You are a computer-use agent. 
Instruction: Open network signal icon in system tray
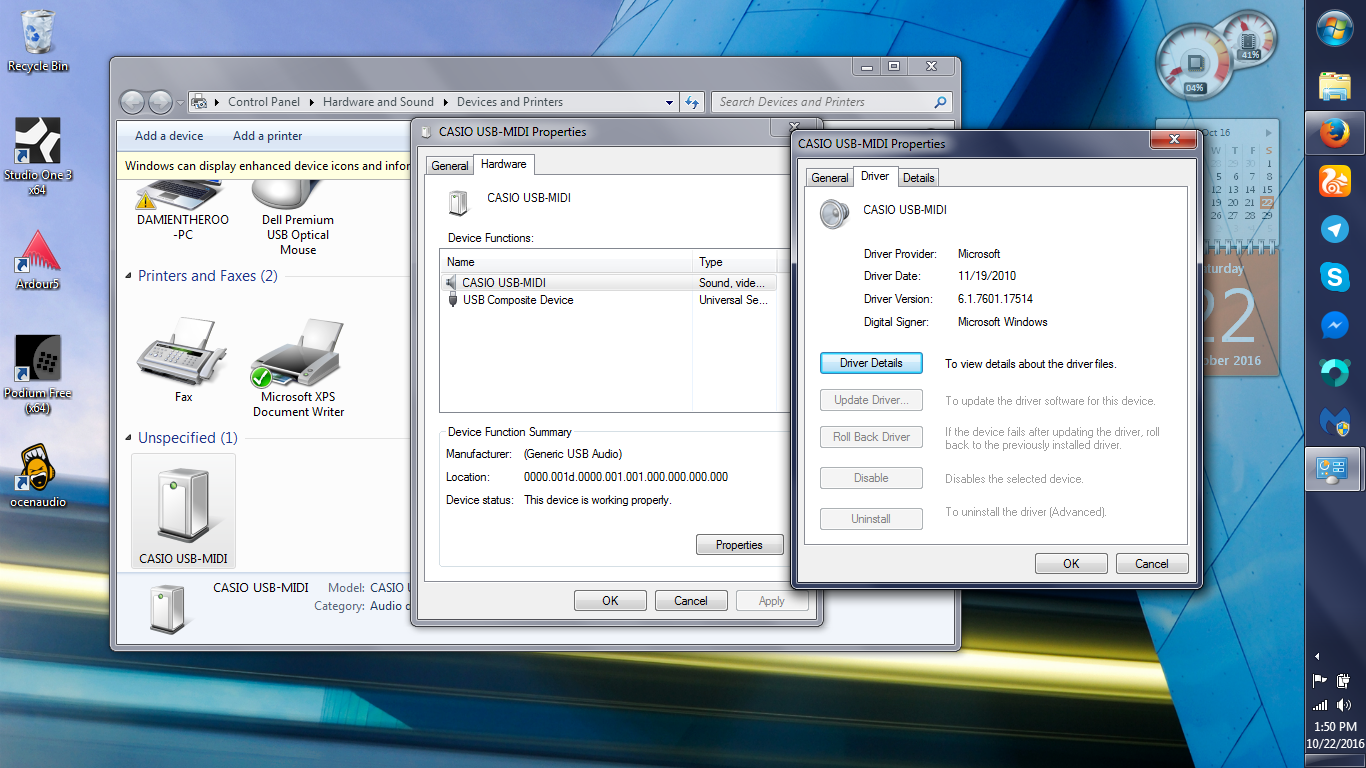point(1320,705)
